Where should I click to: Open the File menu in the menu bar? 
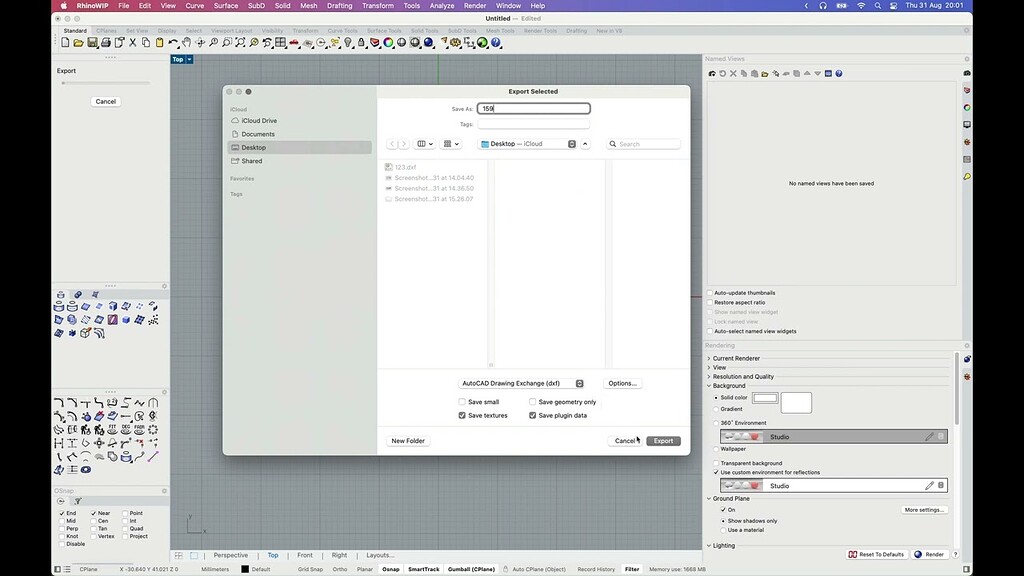coord(123,5)
